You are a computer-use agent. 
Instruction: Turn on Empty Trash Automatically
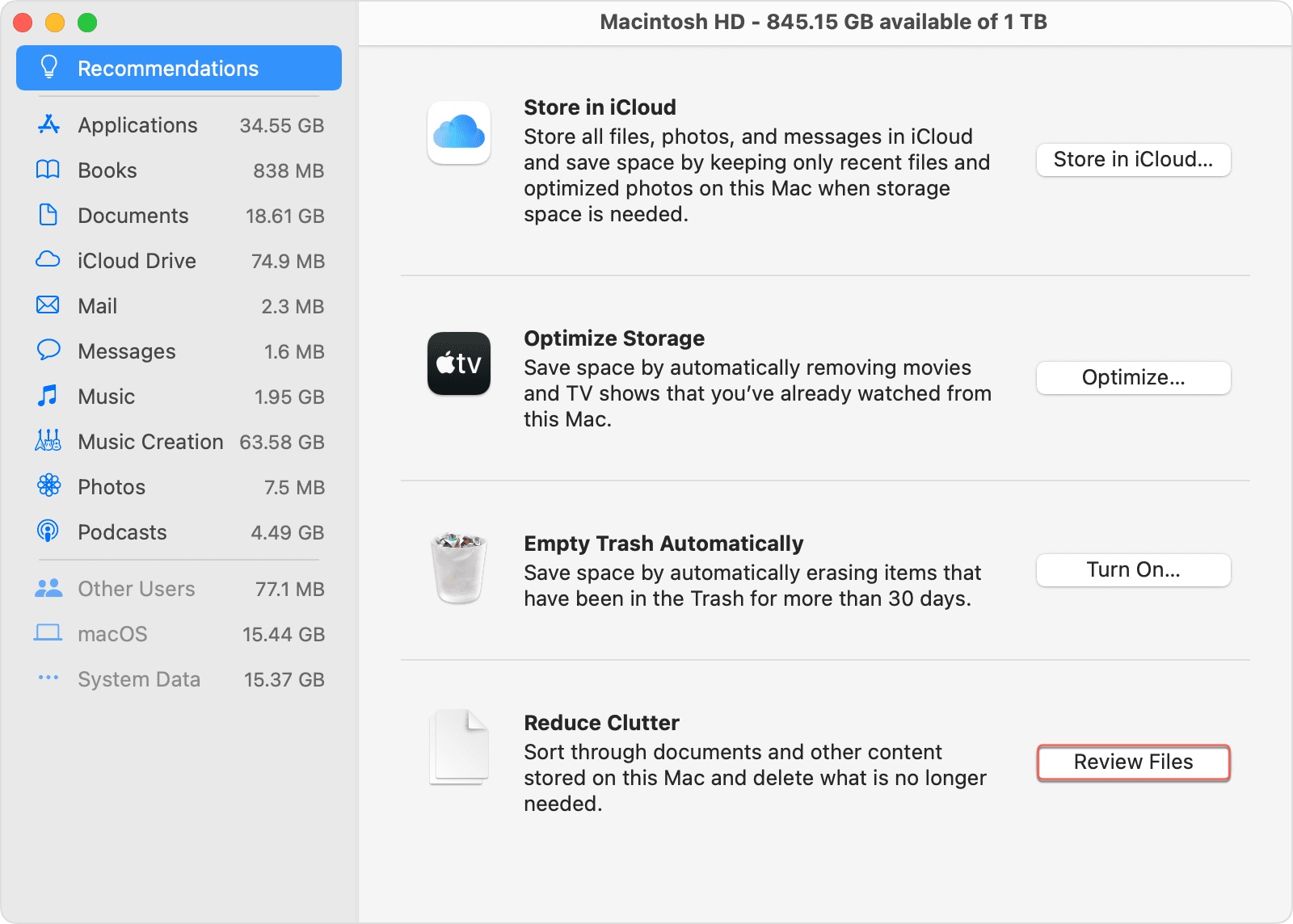click(1133, 569)
